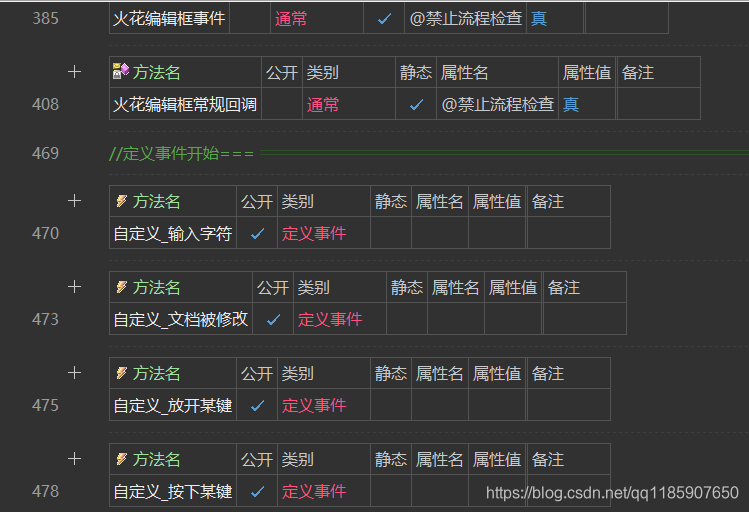Select method name 自定义_放开某键
749x512 pixels.
pos(172,405)
